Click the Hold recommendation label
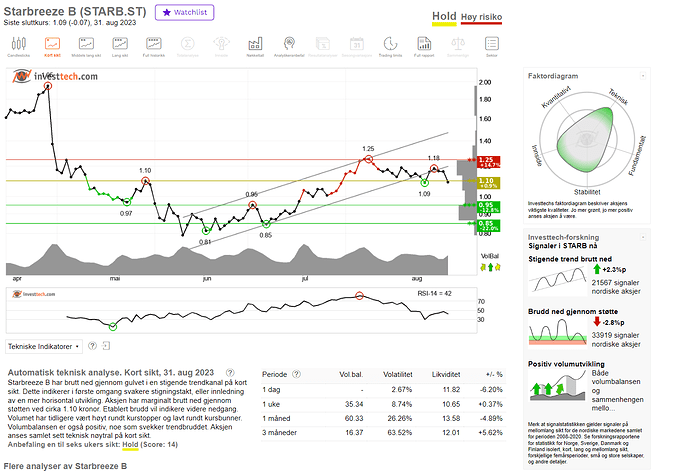Viewport: 690px width, 471px height. click(444, 16)
